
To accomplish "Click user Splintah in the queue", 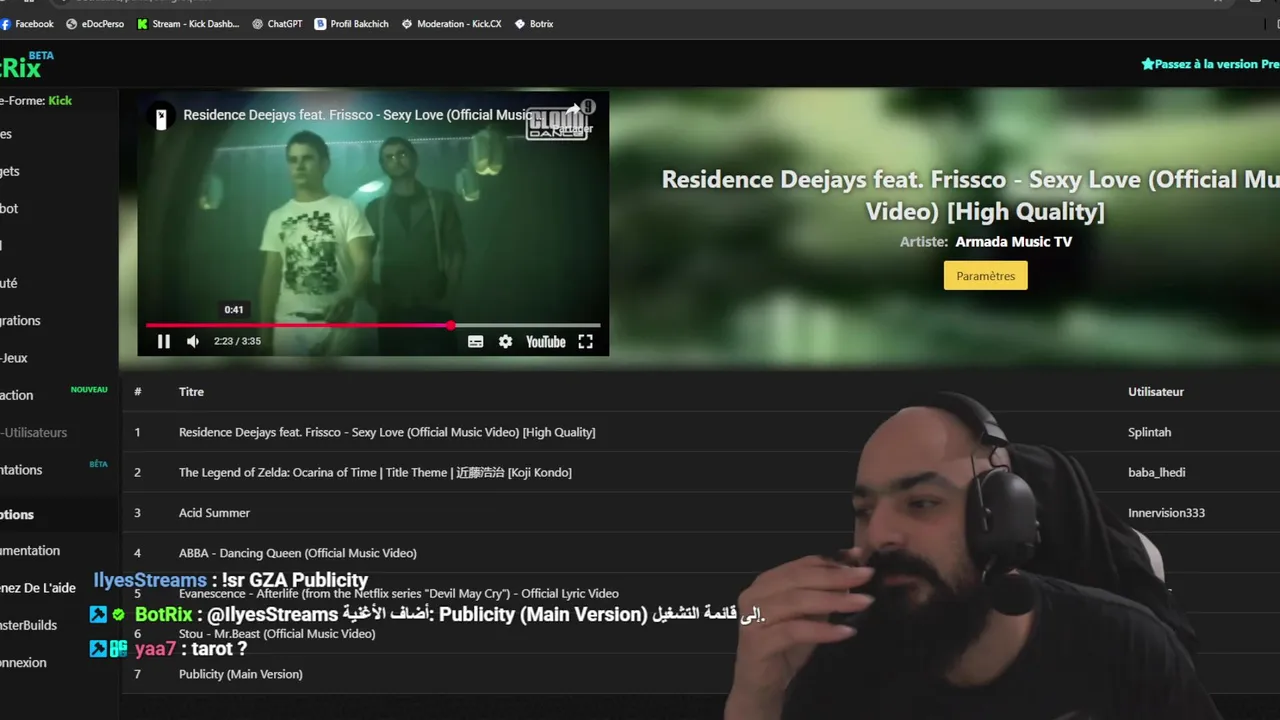I will coord(1149,432).
